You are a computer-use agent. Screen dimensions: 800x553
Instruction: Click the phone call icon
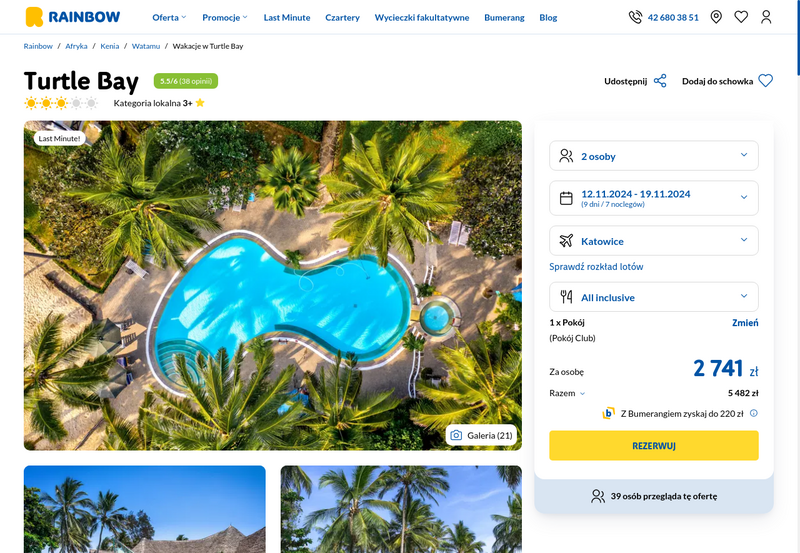click(635, 17)
